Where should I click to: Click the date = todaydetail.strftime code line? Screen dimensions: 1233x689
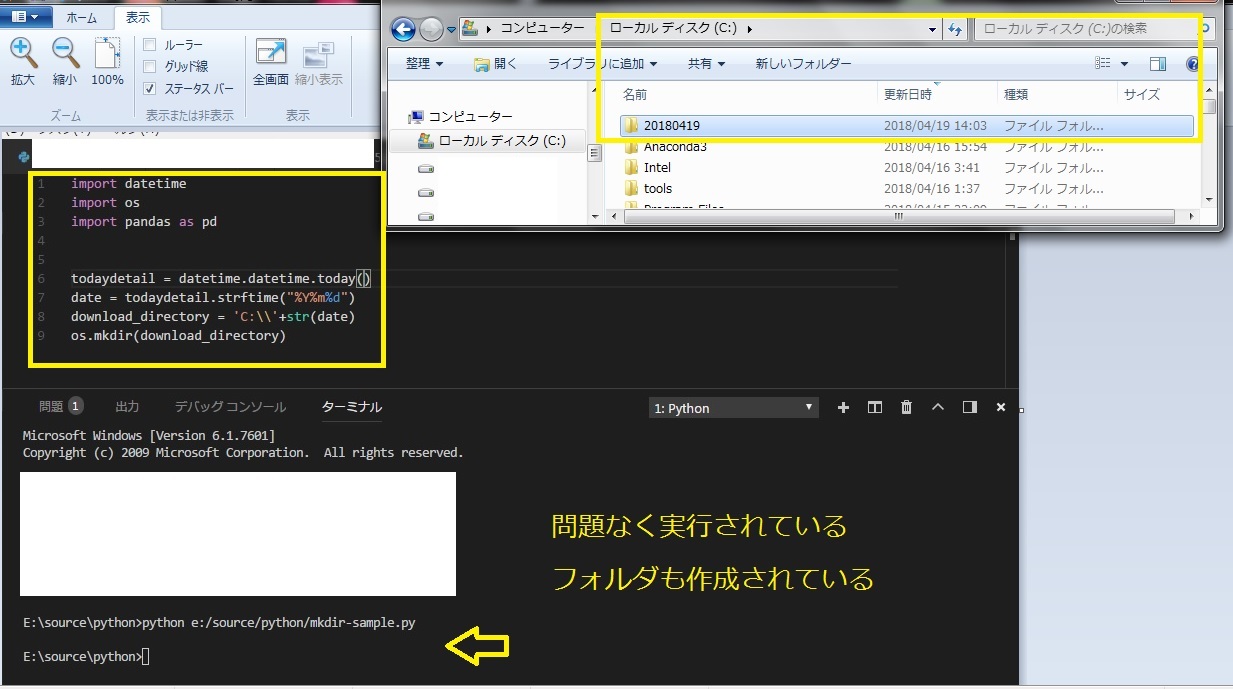click(x=213, y=298)
